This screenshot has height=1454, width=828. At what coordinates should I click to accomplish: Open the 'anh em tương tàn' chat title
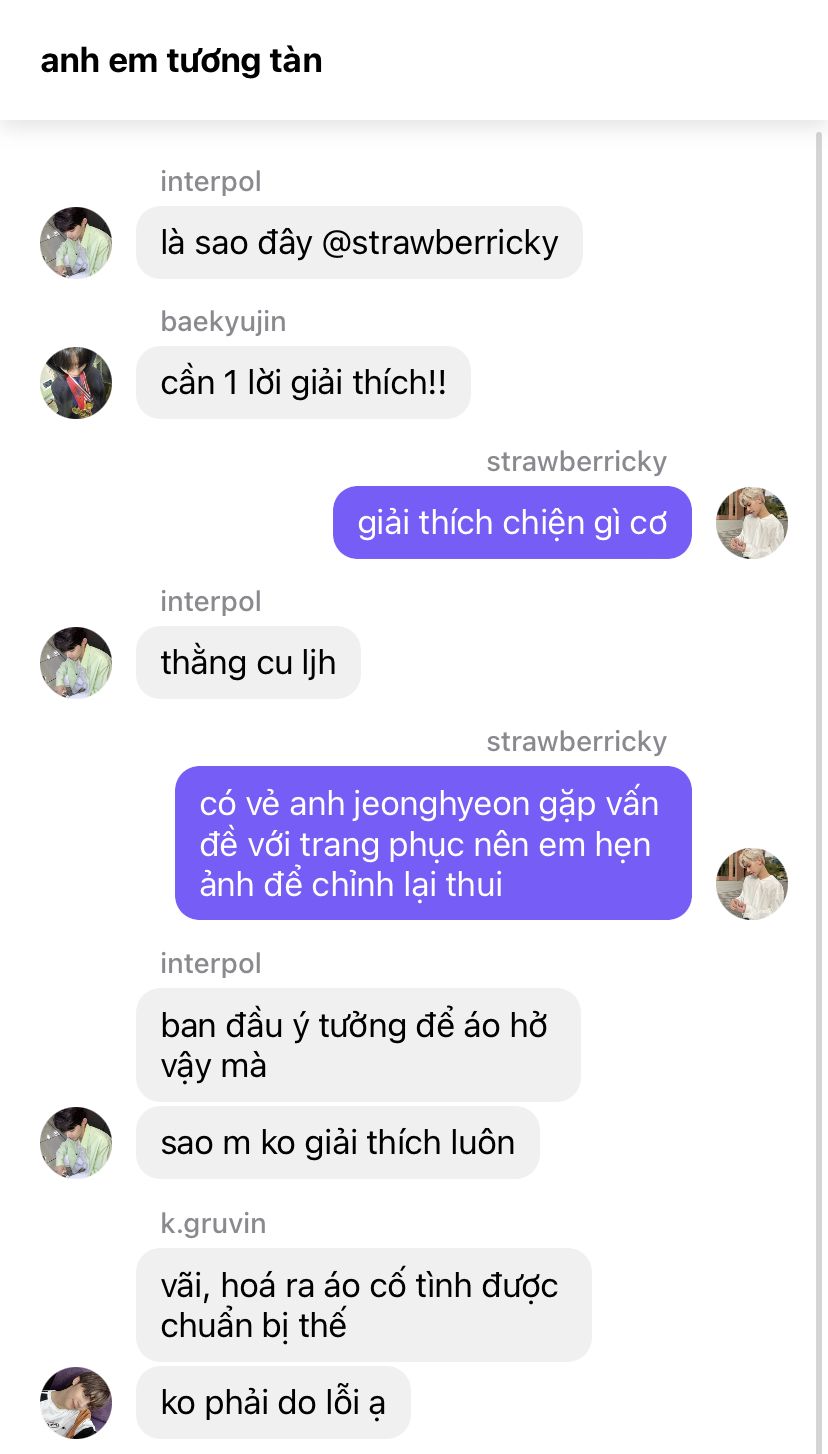[181, 61]
